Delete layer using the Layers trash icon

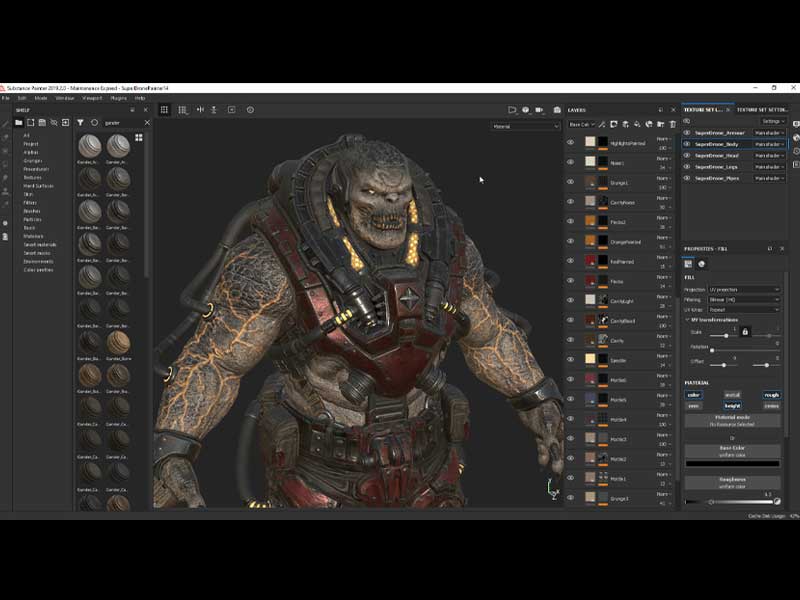click(673, 125)
